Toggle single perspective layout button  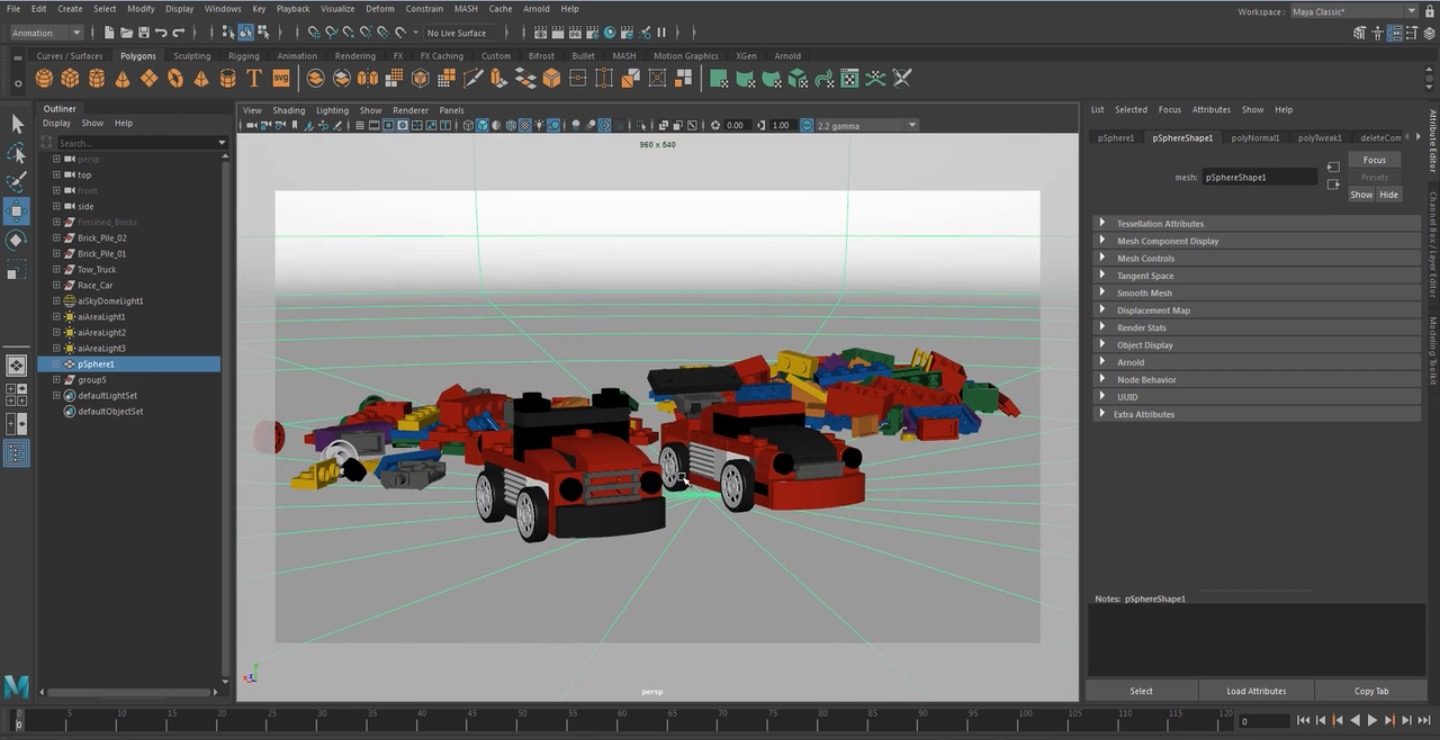(16, 365)
